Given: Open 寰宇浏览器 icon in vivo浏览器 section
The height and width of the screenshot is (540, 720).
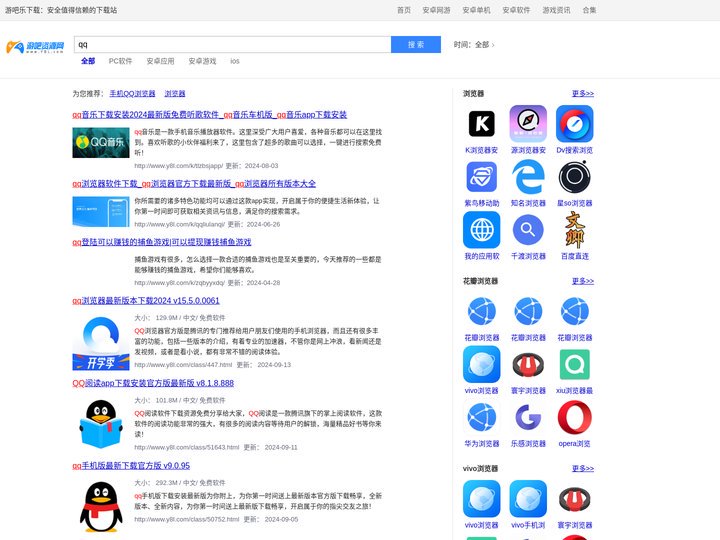Looking at the screenshot, I should coord(574,499).
